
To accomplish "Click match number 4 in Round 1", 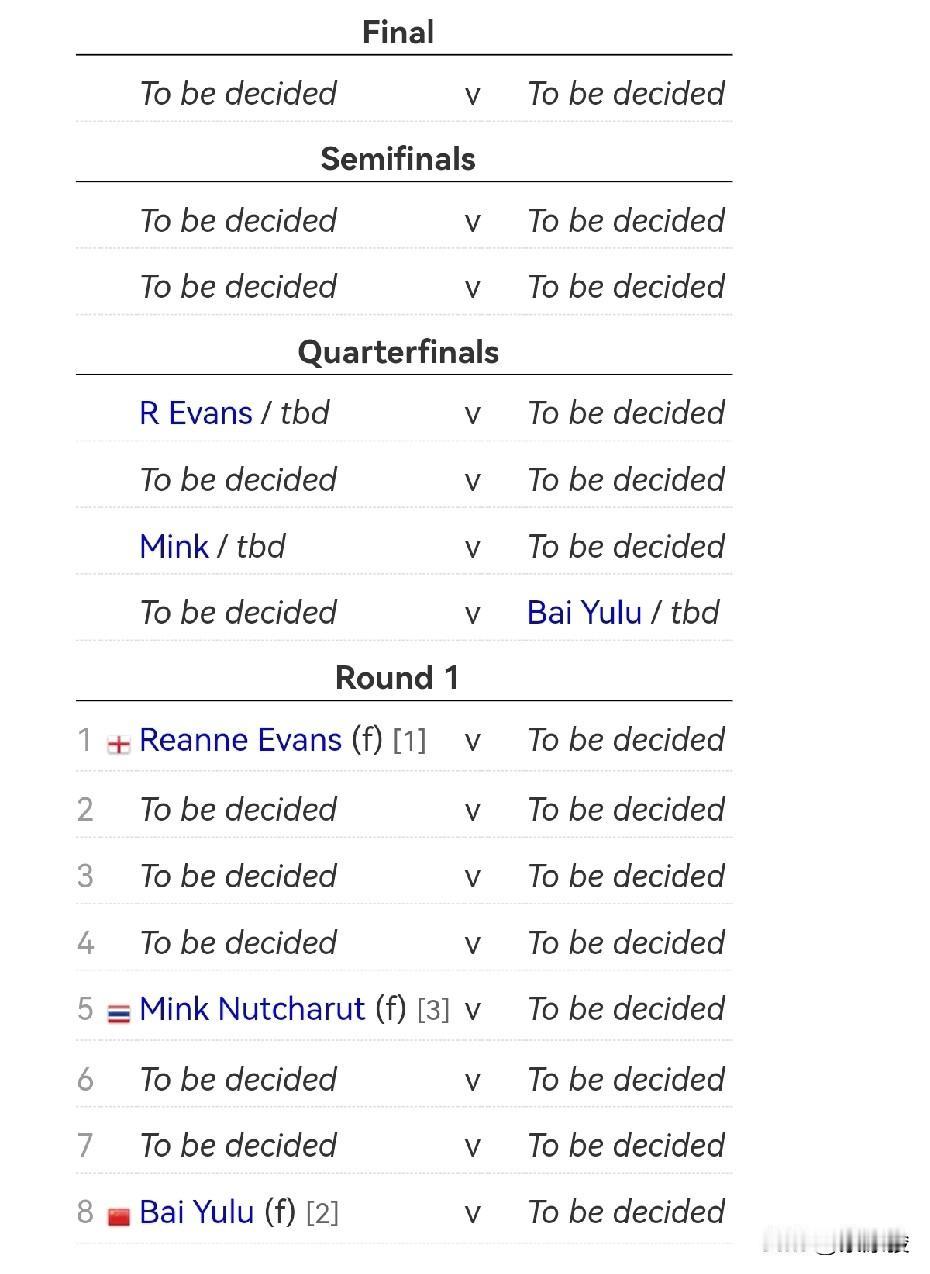I will click(85, 943).
